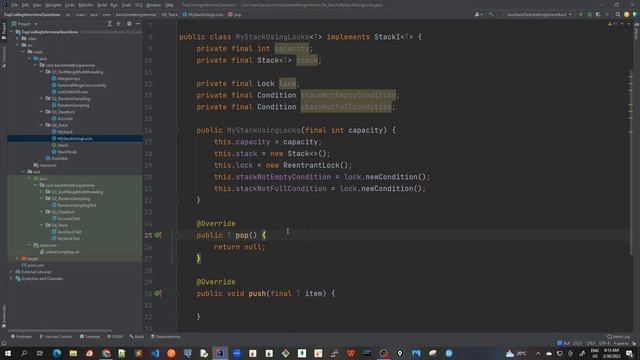Open the Dependencies tool window tab
The height and width of the screenshot is (360, 640).
click(166, 337)
